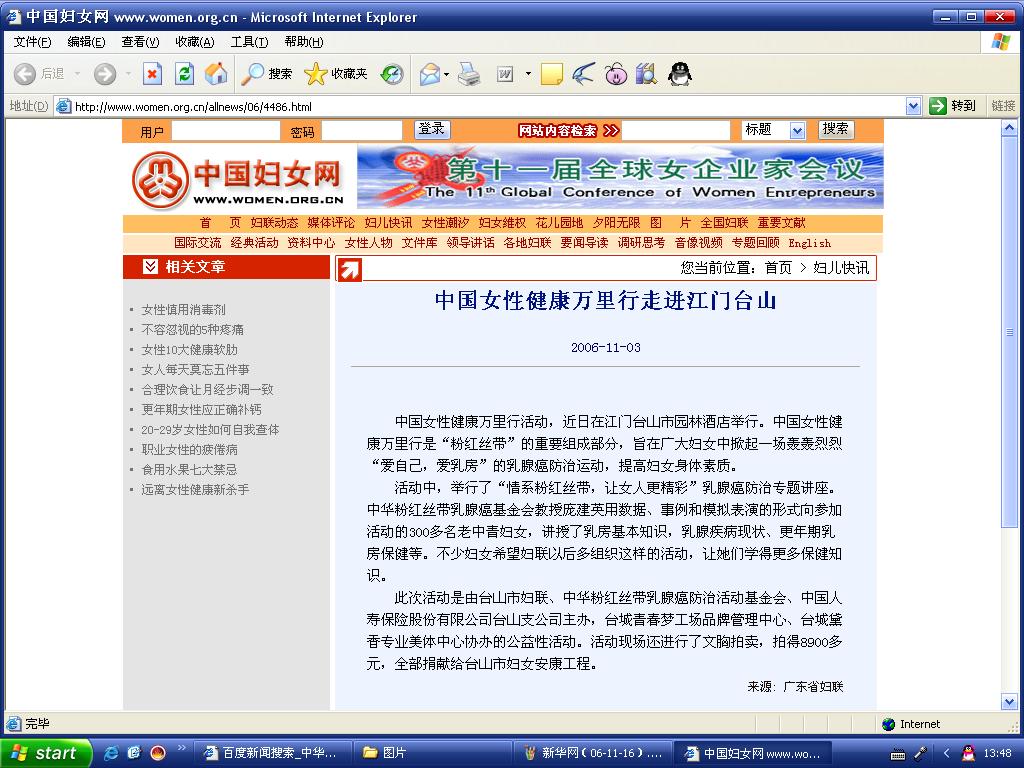Open article link 女性10大健康软肋
Screen dimensions: 1024x768
pyautogui.click(x=189, y=349)
